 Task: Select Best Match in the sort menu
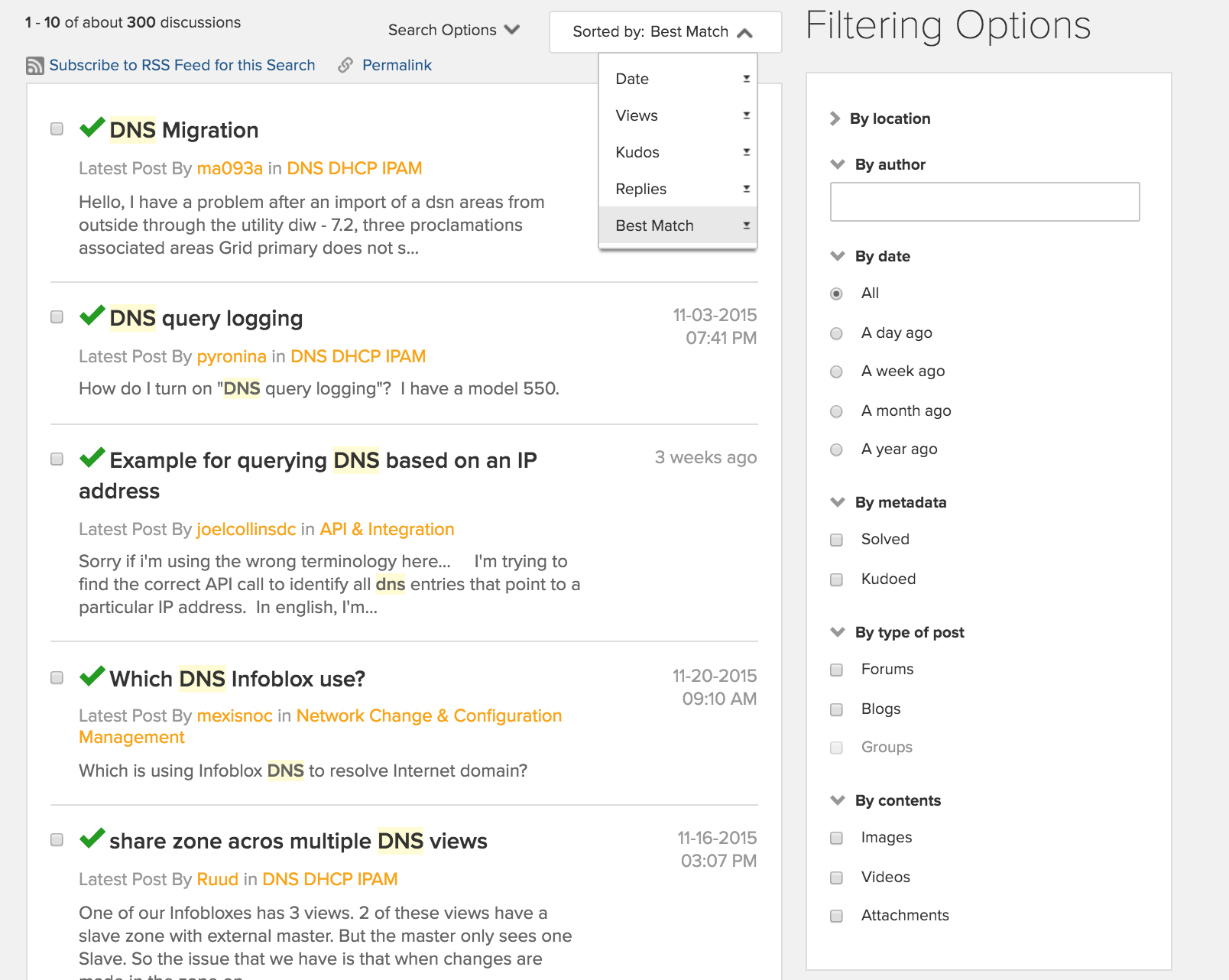click(x=654, y=226)
